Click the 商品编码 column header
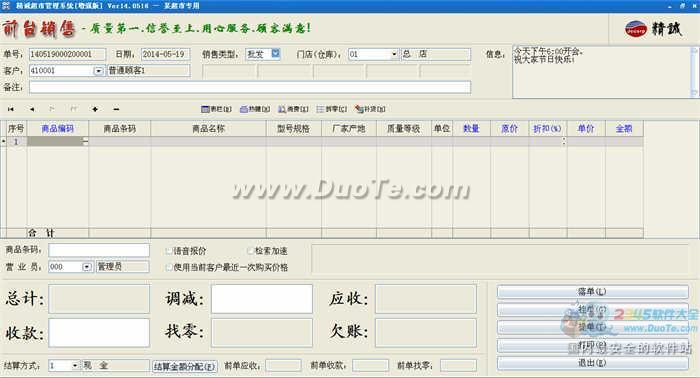 [x=58, y=129]
